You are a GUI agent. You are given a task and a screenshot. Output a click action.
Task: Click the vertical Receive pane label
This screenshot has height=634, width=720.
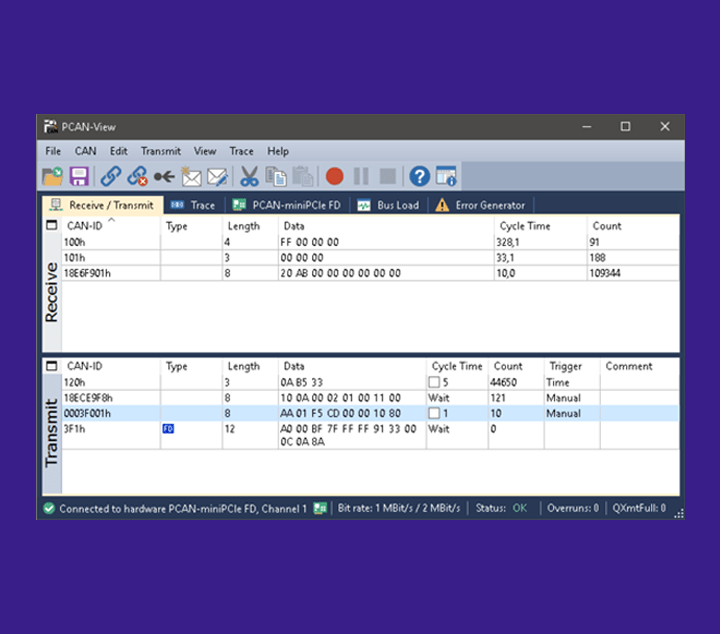click(51, 292)
